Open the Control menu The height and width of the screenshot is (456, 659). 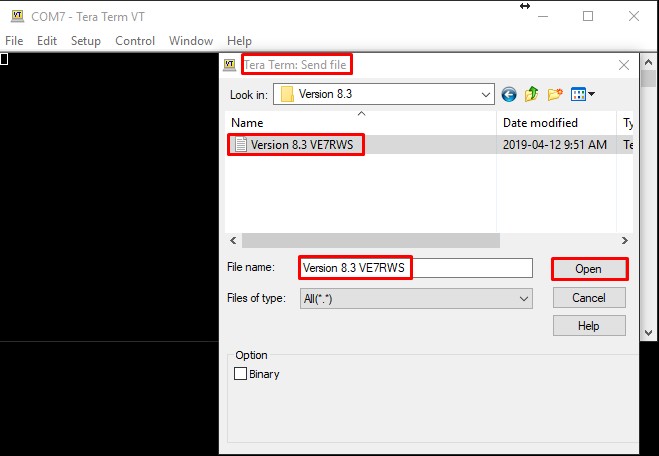135,41
